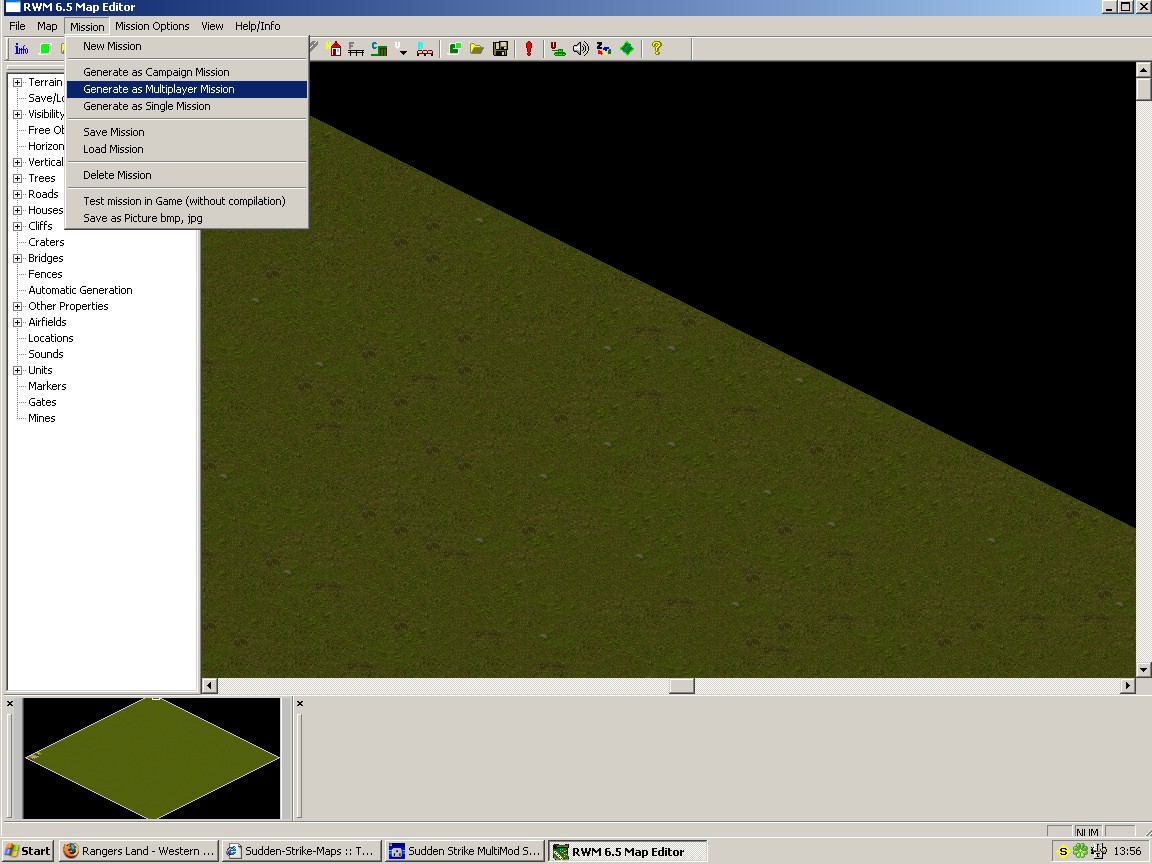Close the minimap panel with its X
The width and height of the screenshot is (1152, 864).
click(x=10, y=704)
